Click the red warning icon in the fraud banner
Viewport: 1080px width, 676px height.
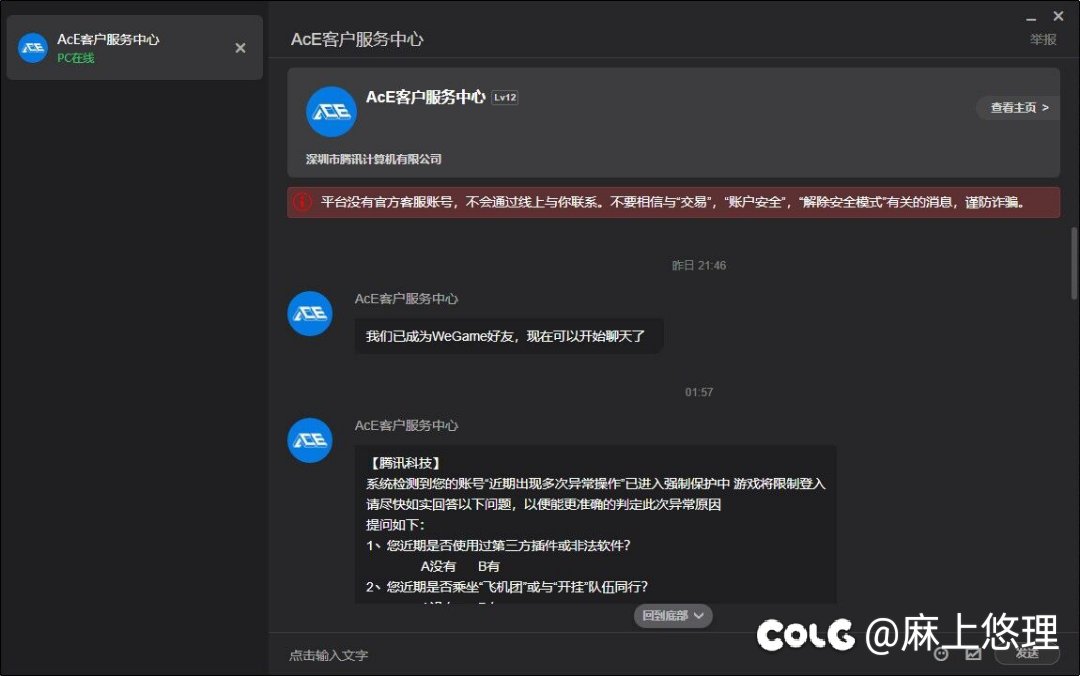(302, 202)
